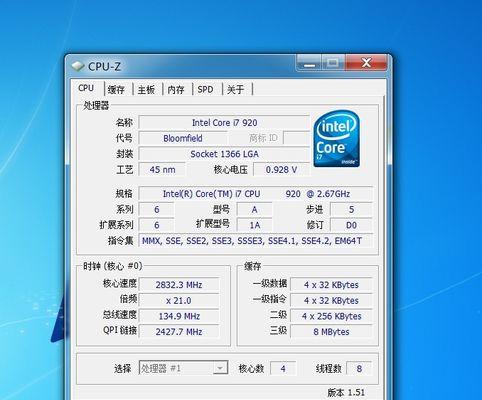Screen dimensions: 482x400
Task: Click the empty 商标 ID field
Action: [x=296, y=138]
